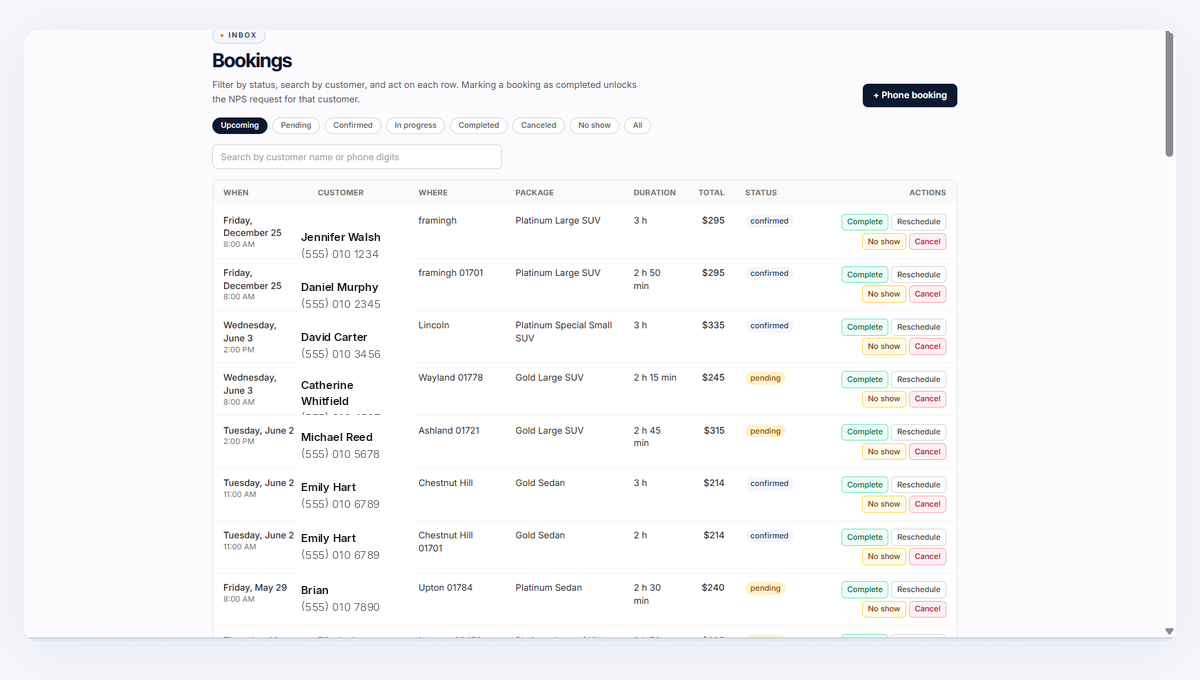Filter by In progress status

(415, 125)
